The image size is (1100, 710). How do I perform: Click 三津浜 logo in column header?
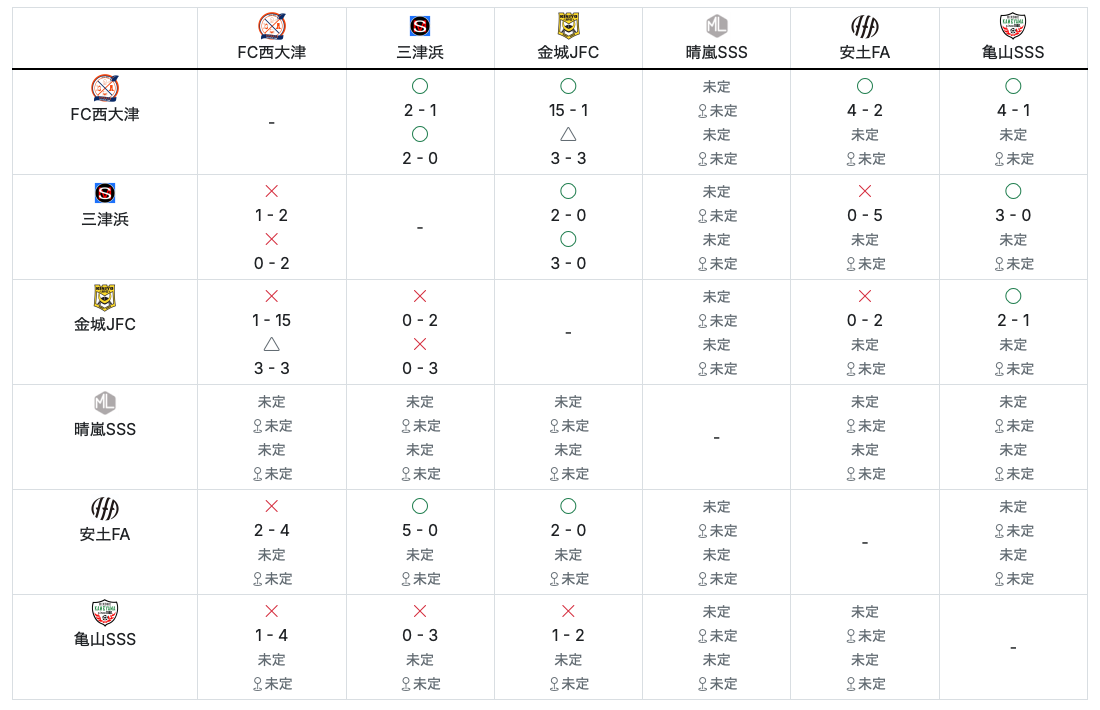click(x=420, y=27)
